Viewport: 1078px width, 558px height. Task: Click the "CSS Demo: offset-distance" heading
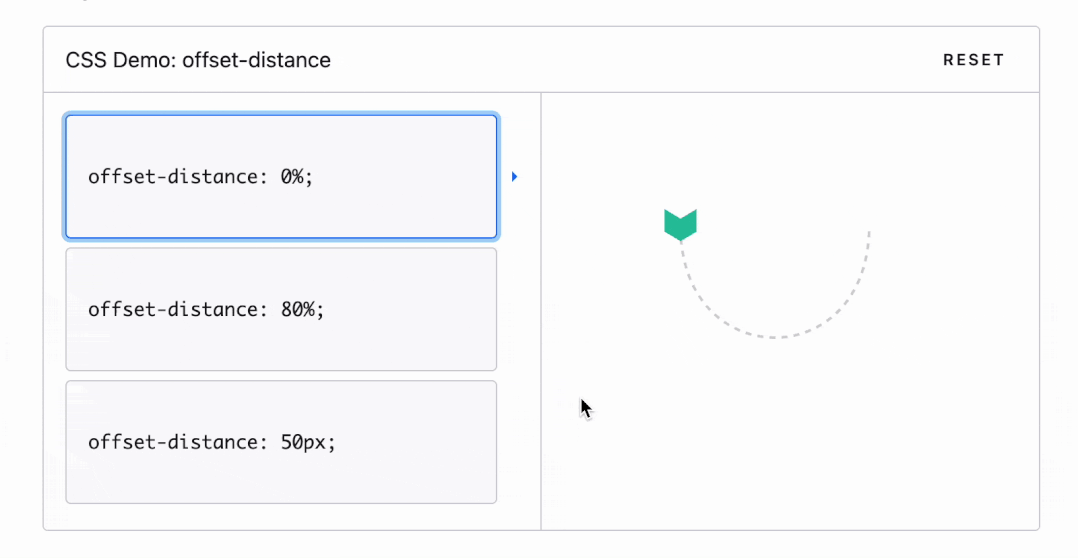click(198, 60)
